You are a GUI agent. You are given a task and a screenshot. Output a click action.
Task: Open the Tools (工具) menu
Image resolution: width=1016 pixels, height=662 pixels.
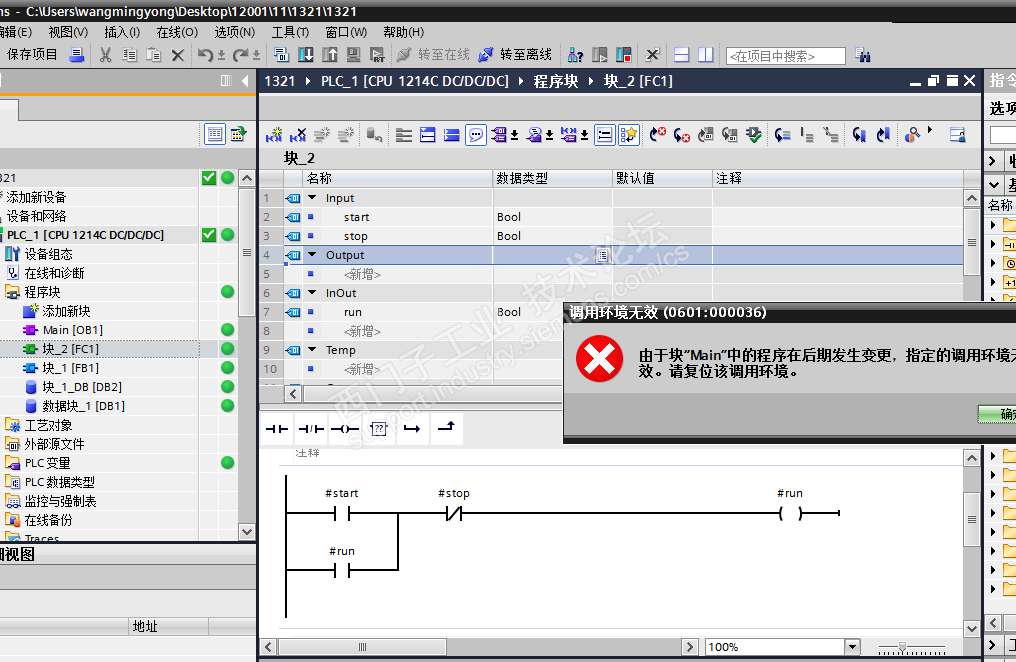(290, 32)
